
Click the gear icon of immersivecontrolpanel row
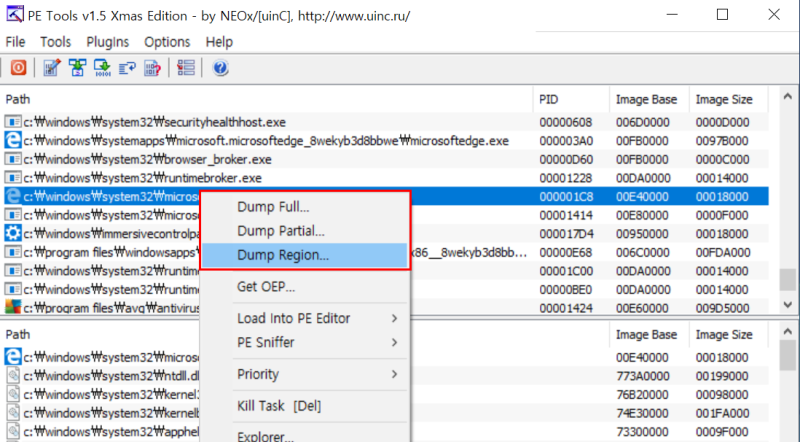click(x=13, y=233)
